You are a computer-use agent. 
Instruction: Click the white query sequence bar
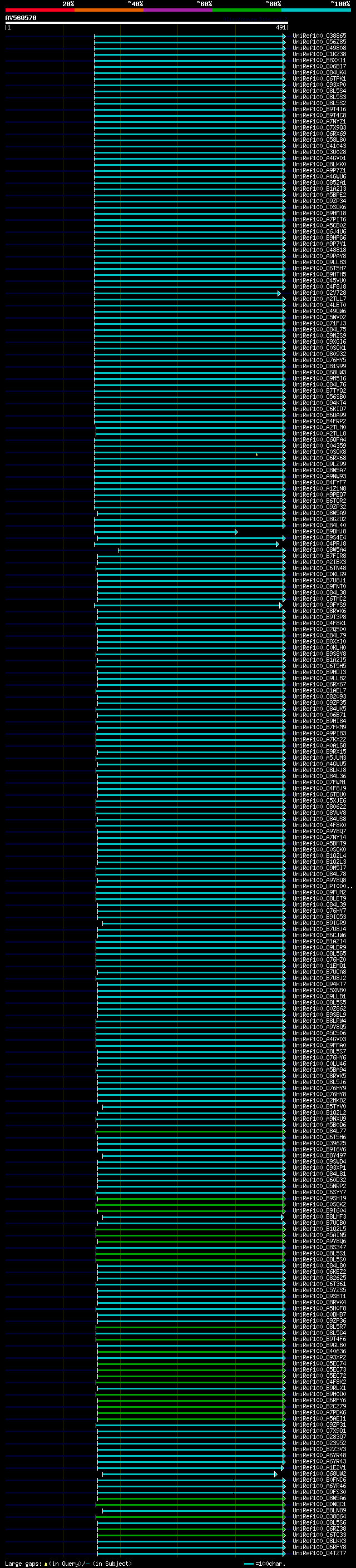[x=147, y=23]
